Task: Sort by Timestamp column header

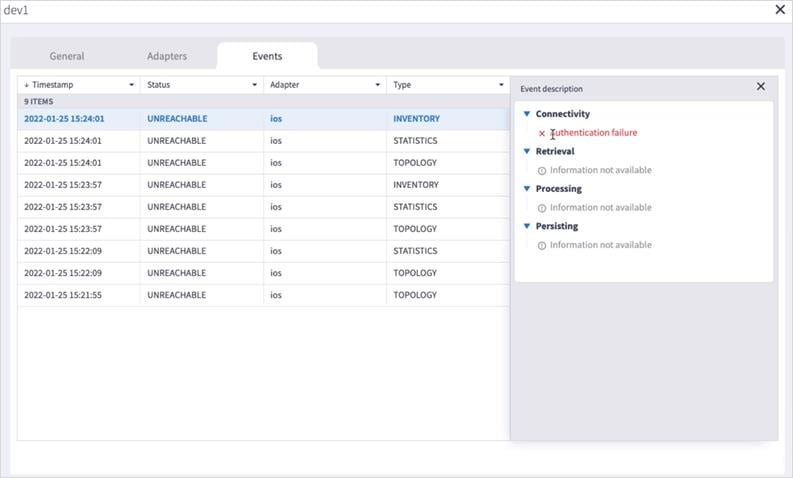Action: [x=53, y=85]
